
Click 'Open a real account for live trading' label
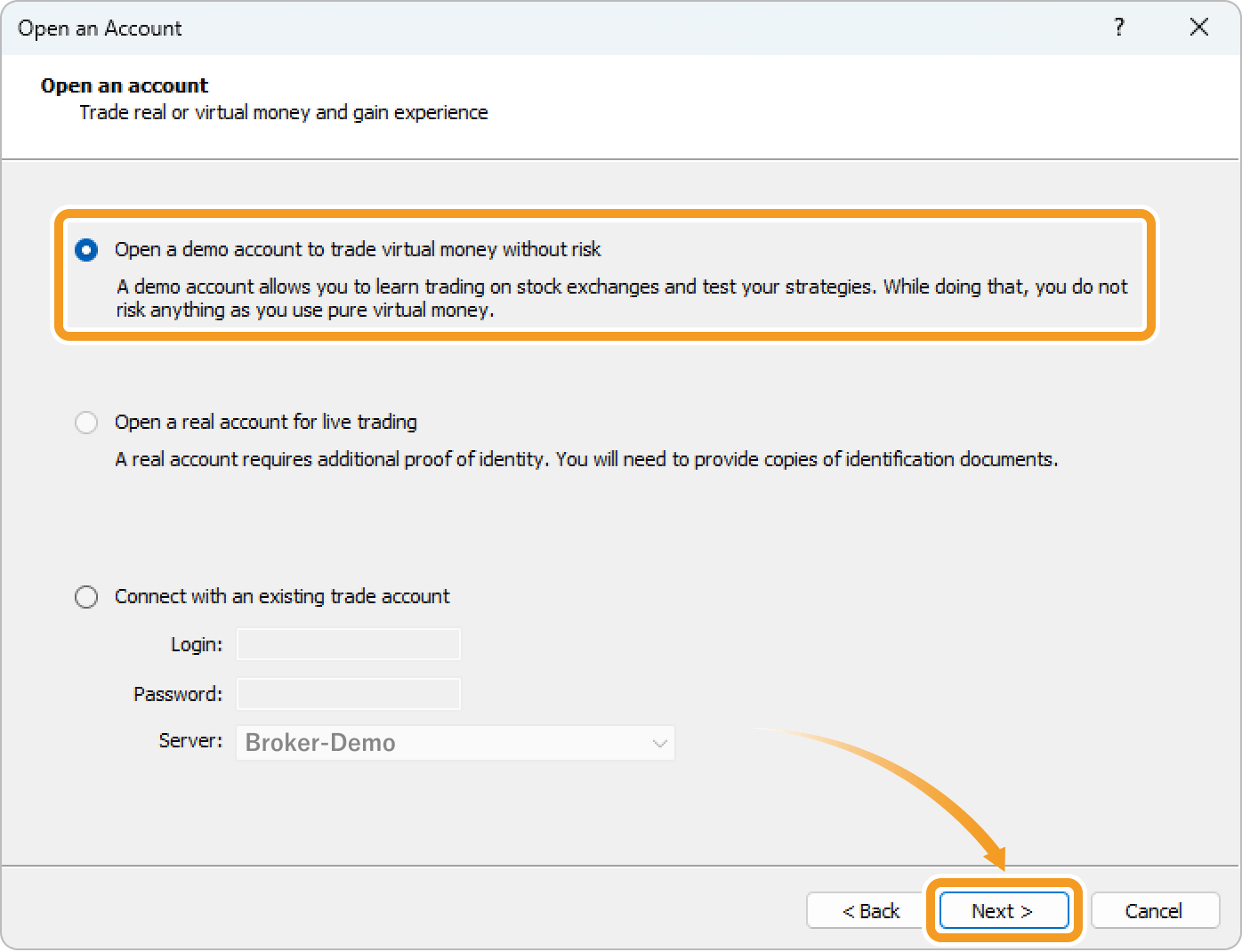coord(266,422)
